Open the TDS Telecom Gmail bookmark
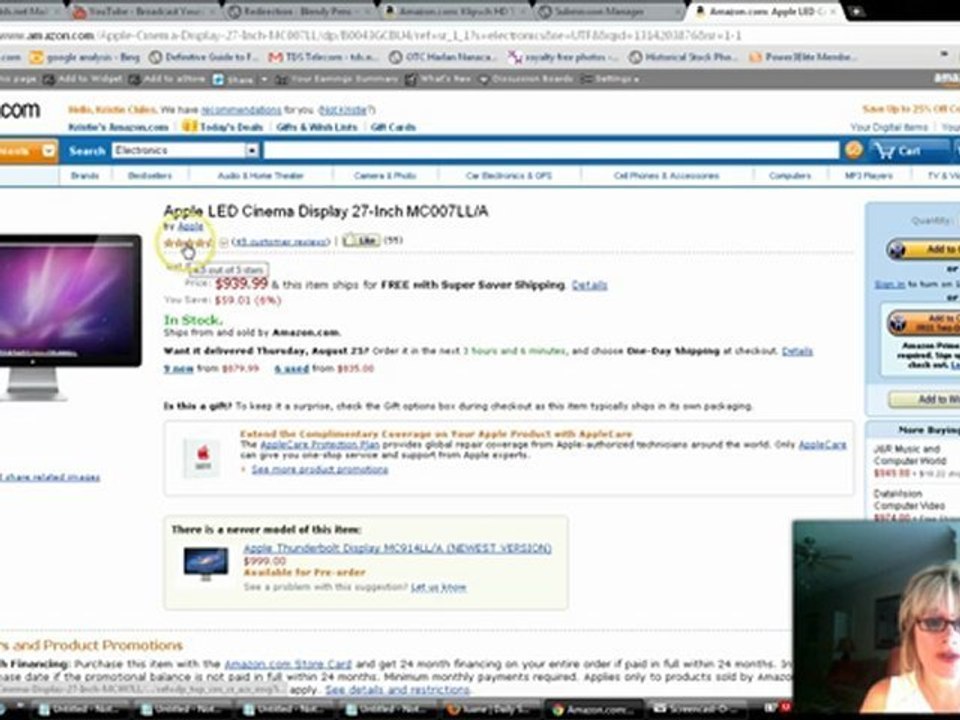The width and height of the screenshot is (960, 720). coord(324,57)
